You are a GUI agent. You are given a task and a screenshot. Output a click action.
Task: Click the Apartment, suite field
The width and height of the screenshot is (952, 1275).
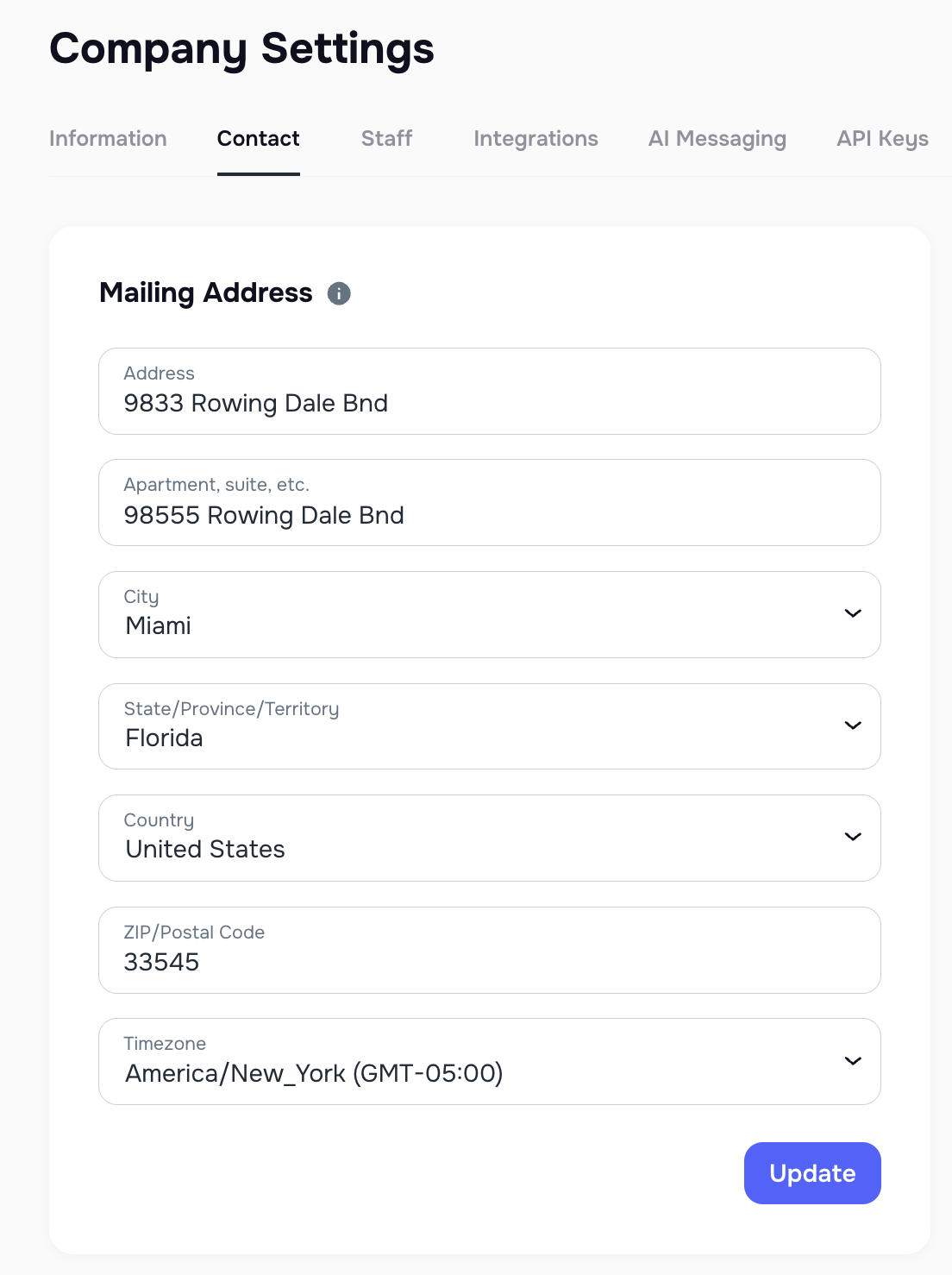pyautogui.click(x=489, y=503)
